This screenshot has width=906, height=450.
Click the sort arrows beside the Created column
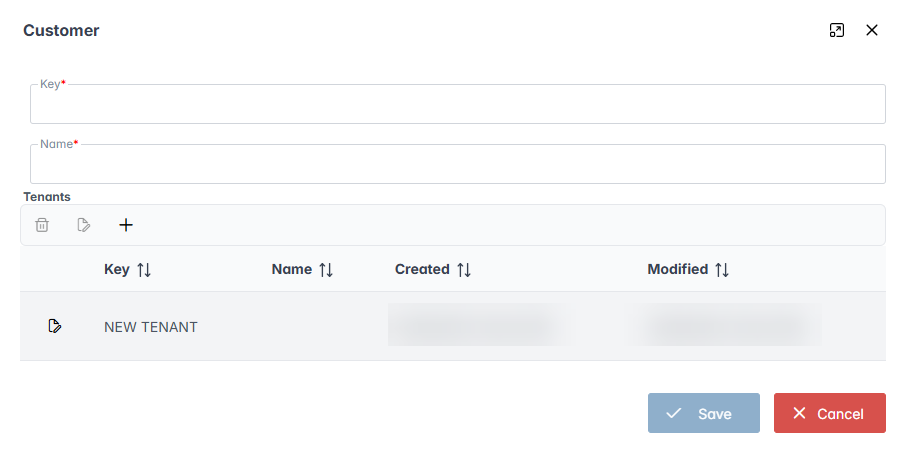pyautogui.click(x=464, y=270)
